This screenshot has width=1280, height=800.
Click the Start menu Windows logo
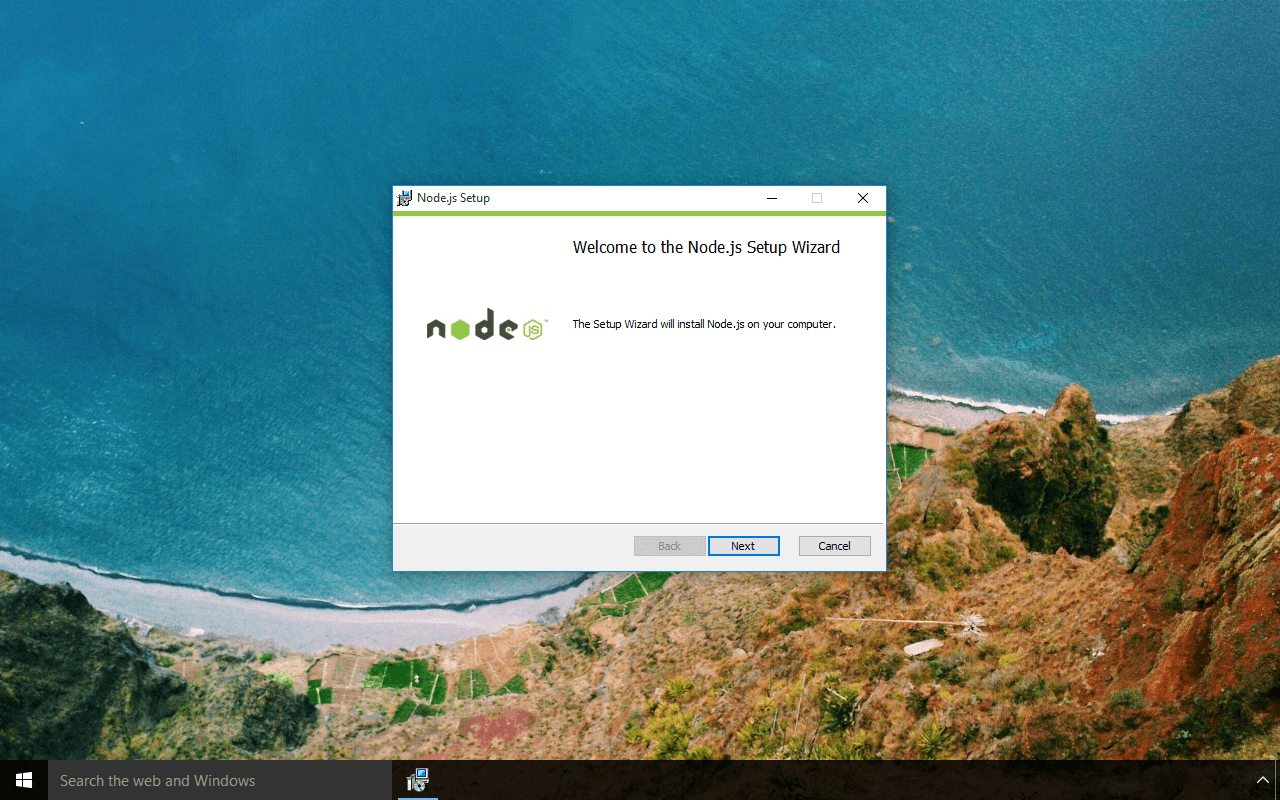click(23, 779)
